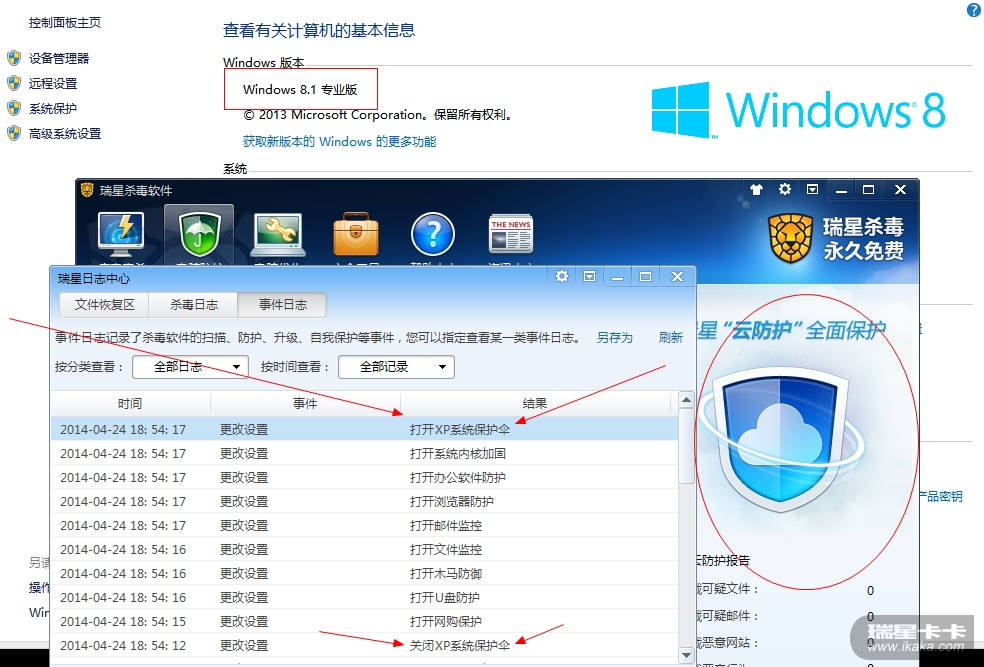The height and width of the screenshot is (667, 984).
Task: Switch to 文件恢复区 tab
Action: (x=105, y=305)
